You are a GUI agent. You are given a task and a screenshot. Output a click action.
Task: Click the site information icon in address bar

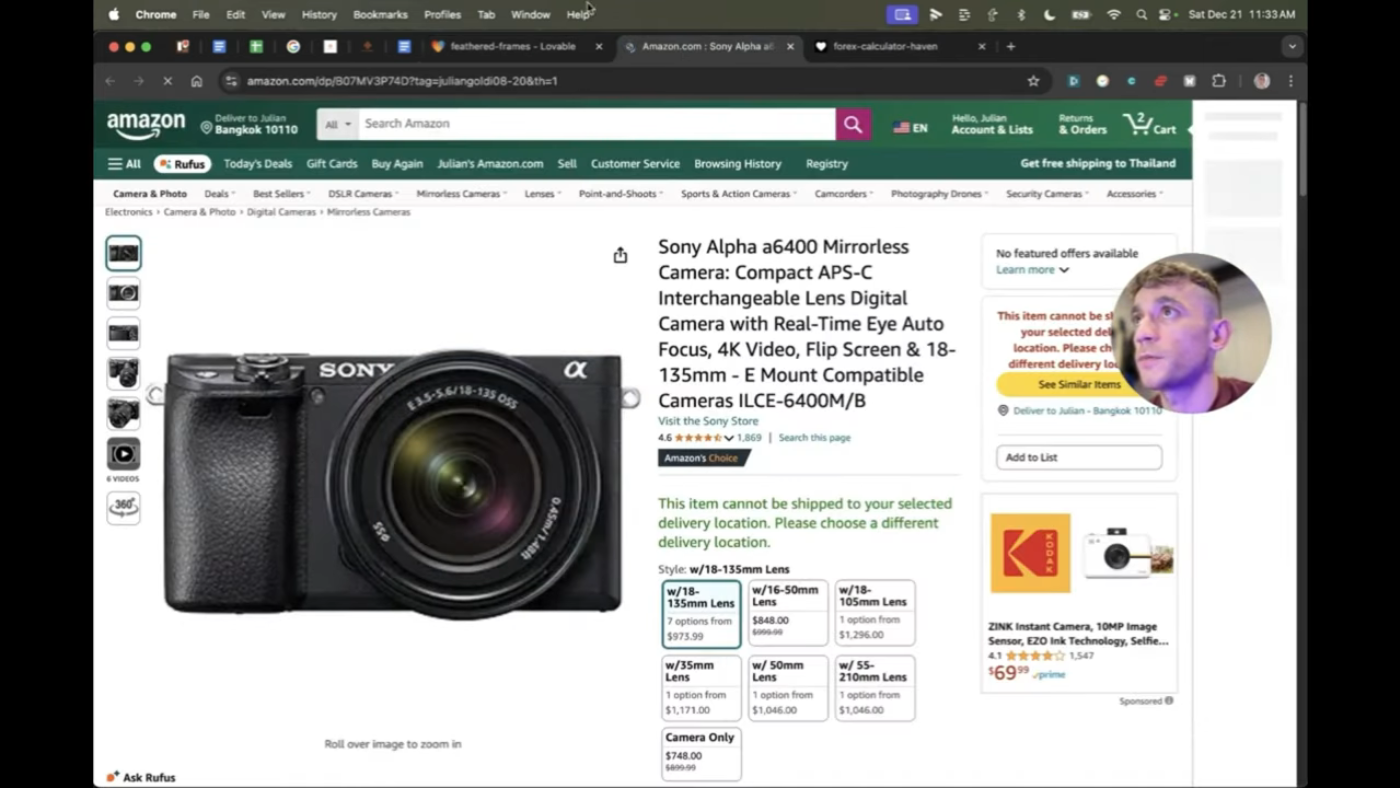231,81
